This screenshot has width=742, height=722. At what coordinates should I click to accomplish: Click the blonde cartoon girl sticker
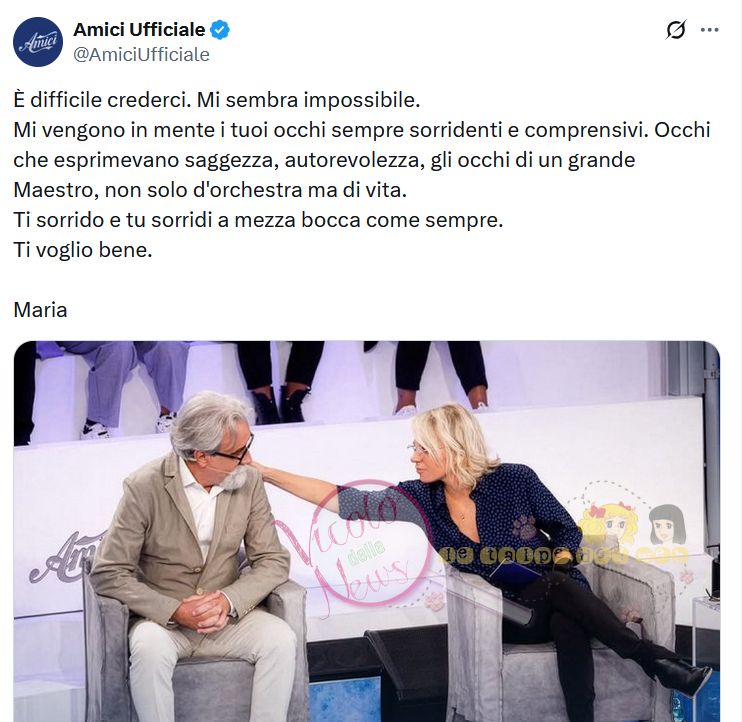[608, 525]
